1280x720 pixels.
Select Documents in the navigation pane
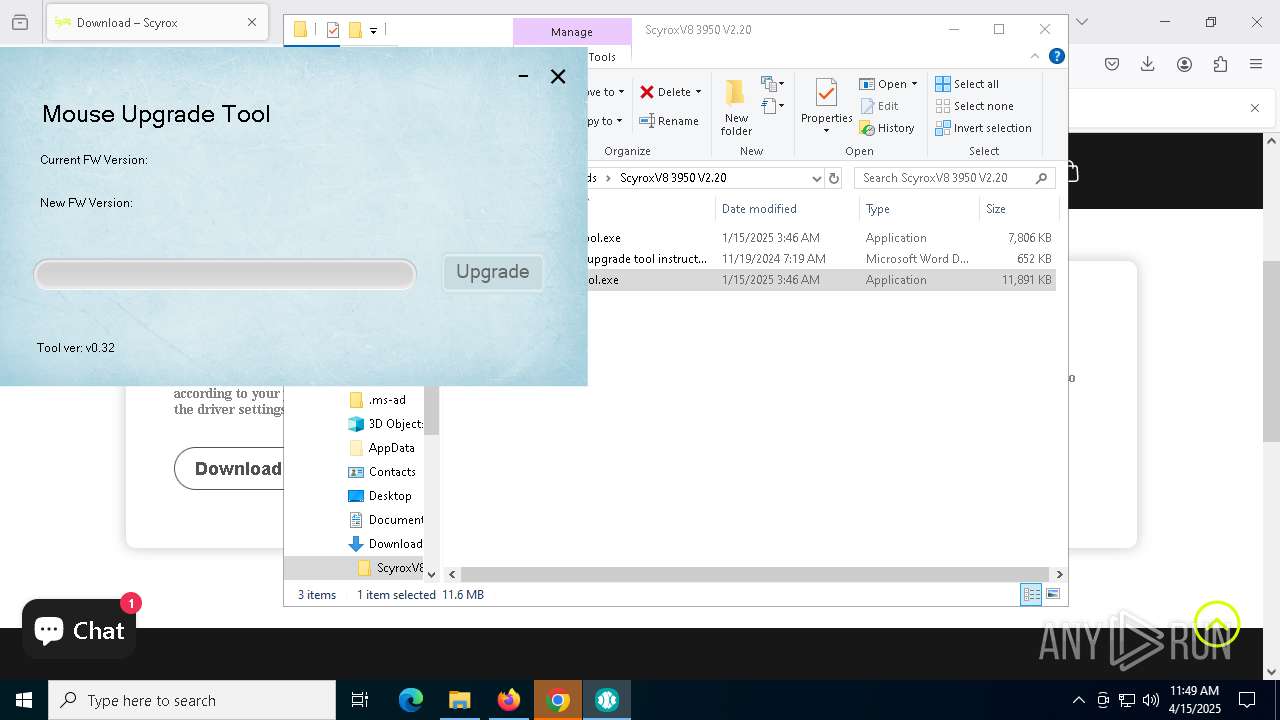click(386, 520)
